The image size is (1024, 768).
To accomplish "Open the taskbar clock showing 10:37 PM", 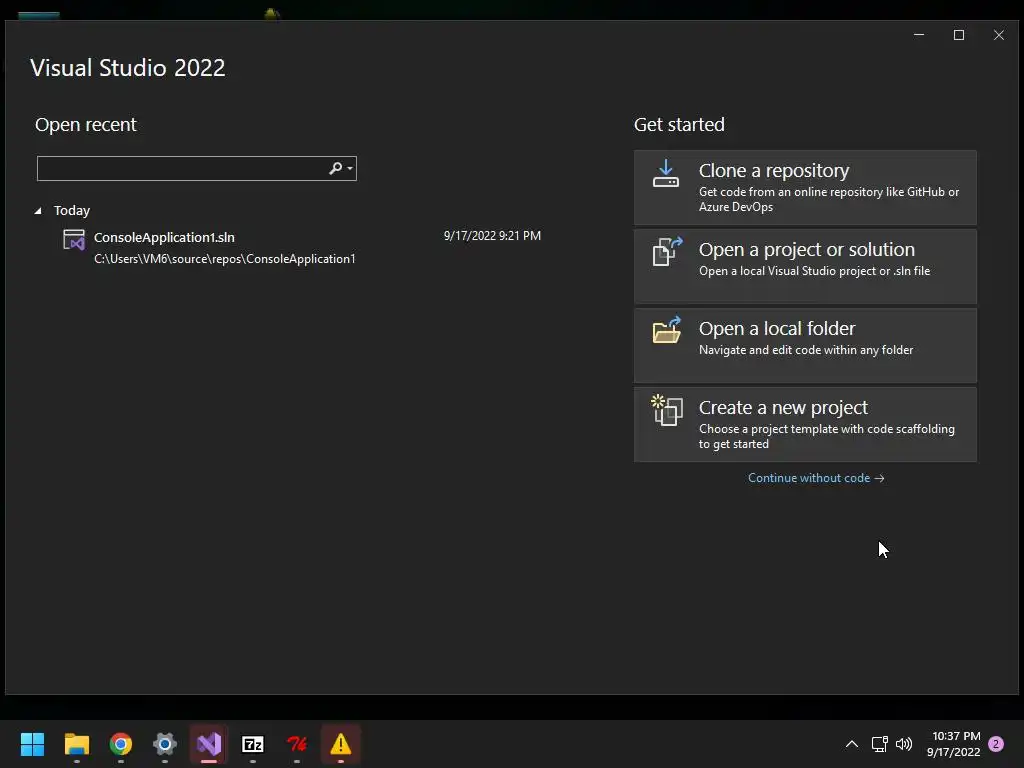I will 953,744.
